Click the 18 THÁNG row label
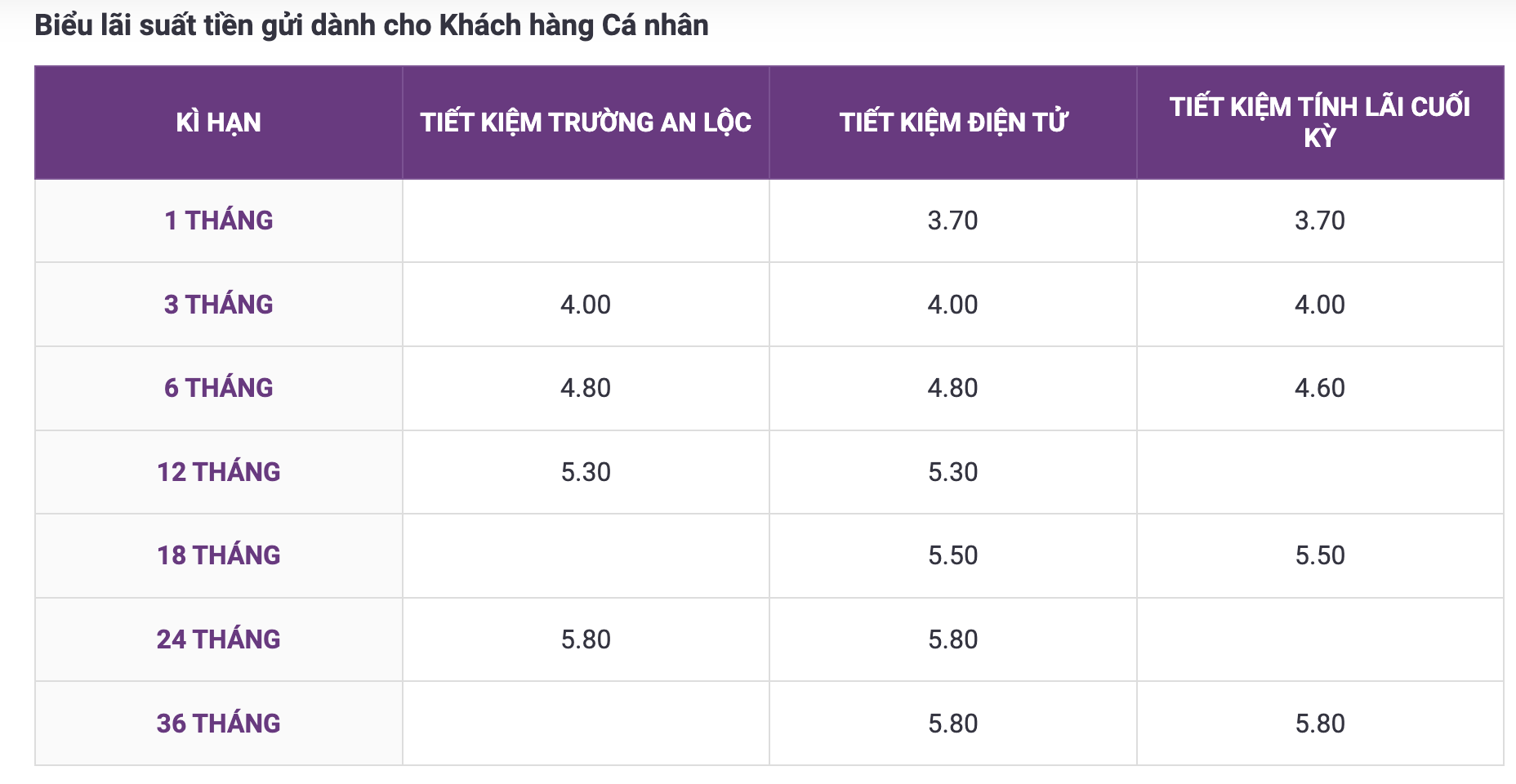The image size is (1516, 784). point(218,555)
